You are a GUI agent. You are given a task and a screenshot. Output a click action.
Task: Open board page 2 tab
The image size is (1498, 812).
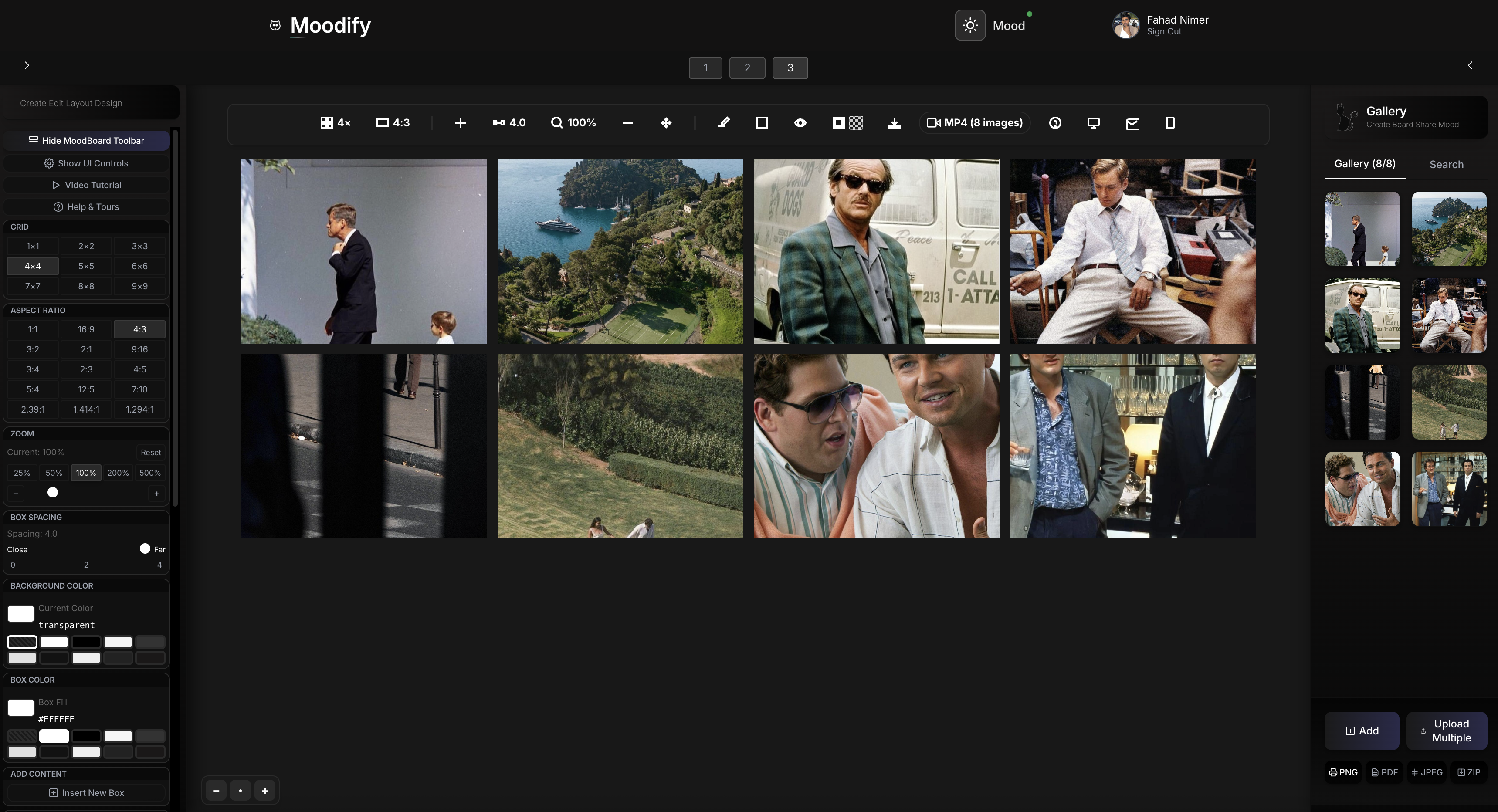[747, 68]
